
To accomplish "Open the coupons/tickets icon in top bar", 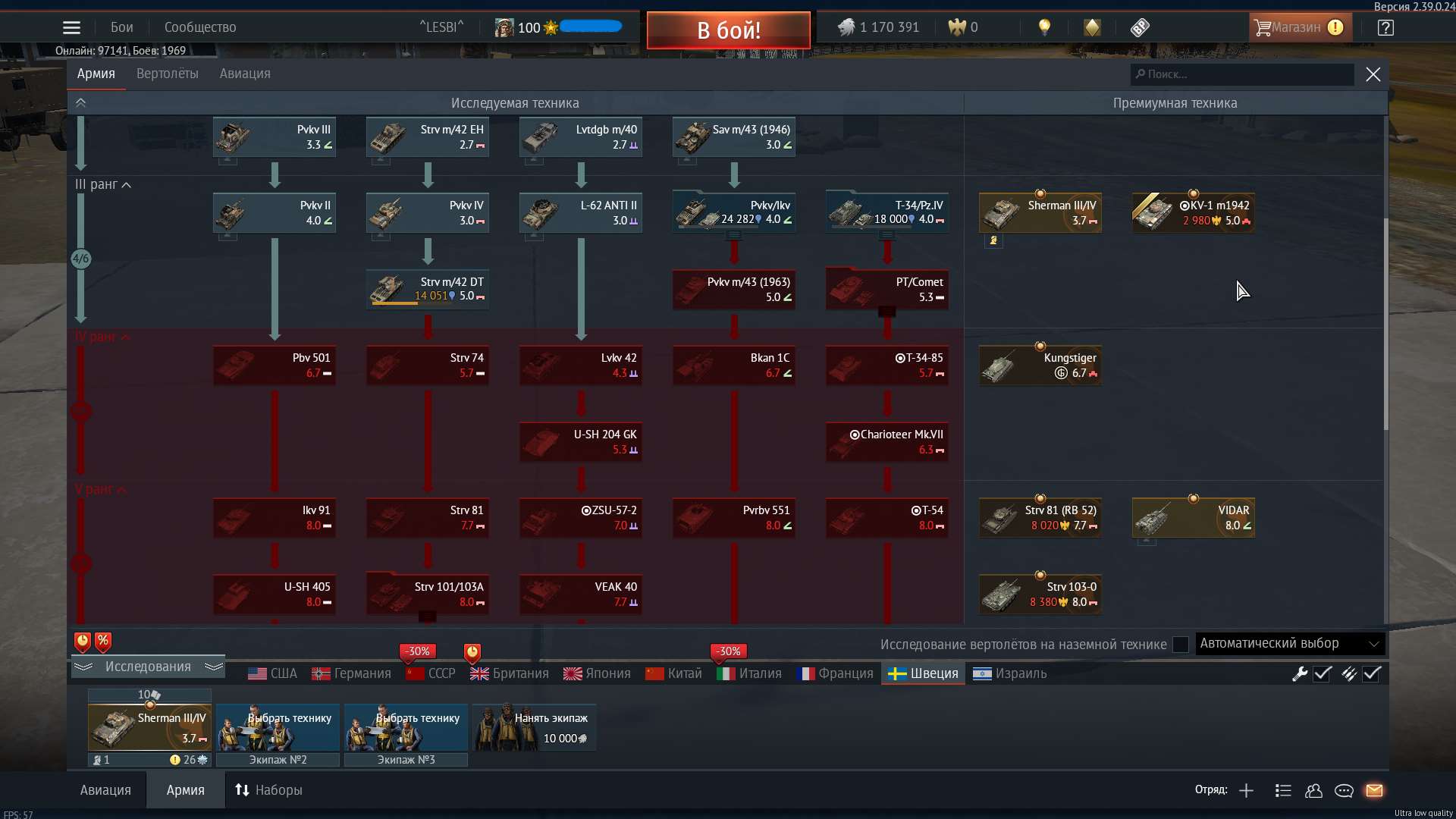I will pos(1140,27).
